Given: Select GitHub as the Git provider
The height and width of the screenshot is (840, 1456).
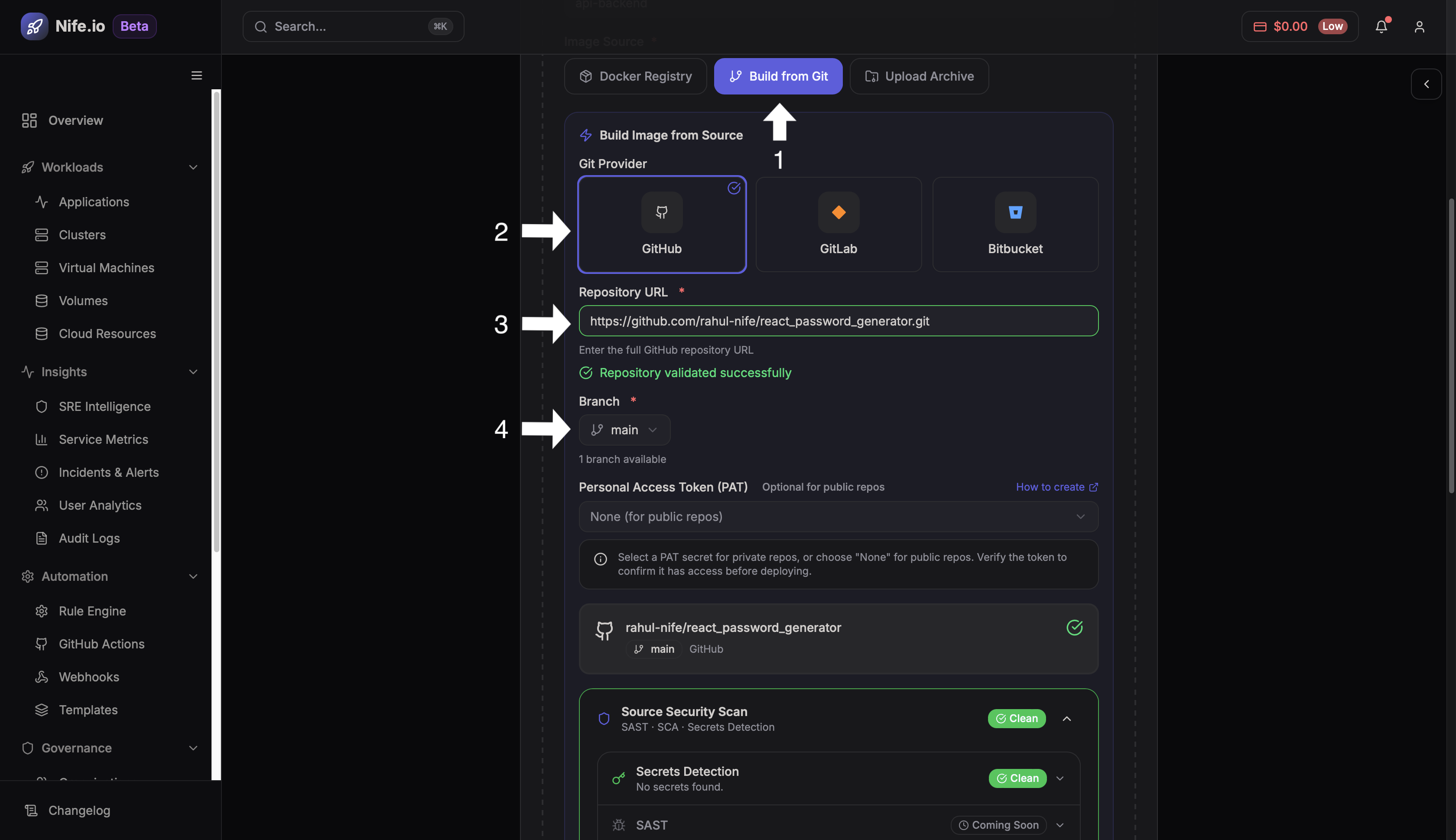Looking at the screenshot, I should [661, 225].
